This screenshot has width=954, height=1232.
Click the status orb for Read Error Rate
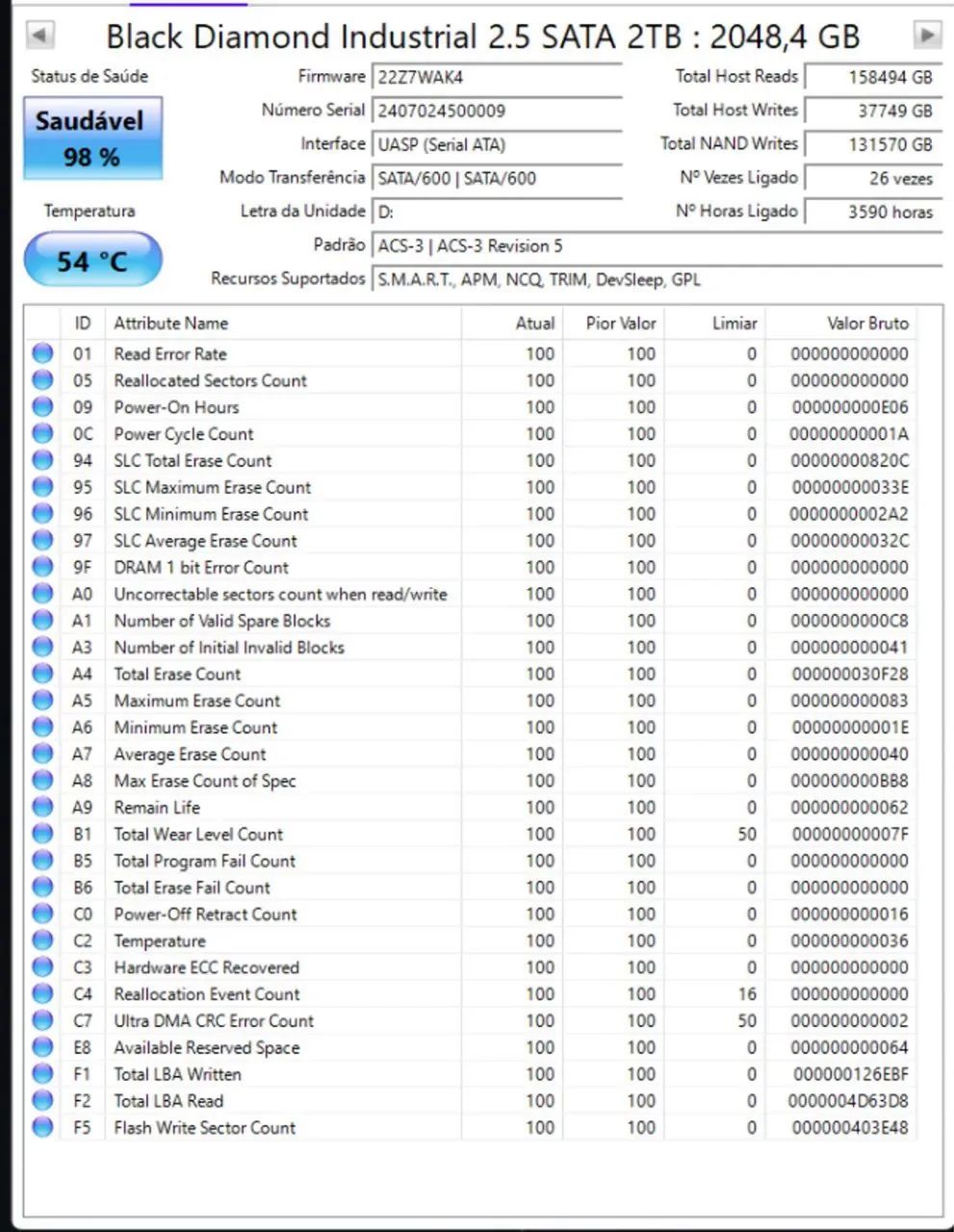point(42,353)
